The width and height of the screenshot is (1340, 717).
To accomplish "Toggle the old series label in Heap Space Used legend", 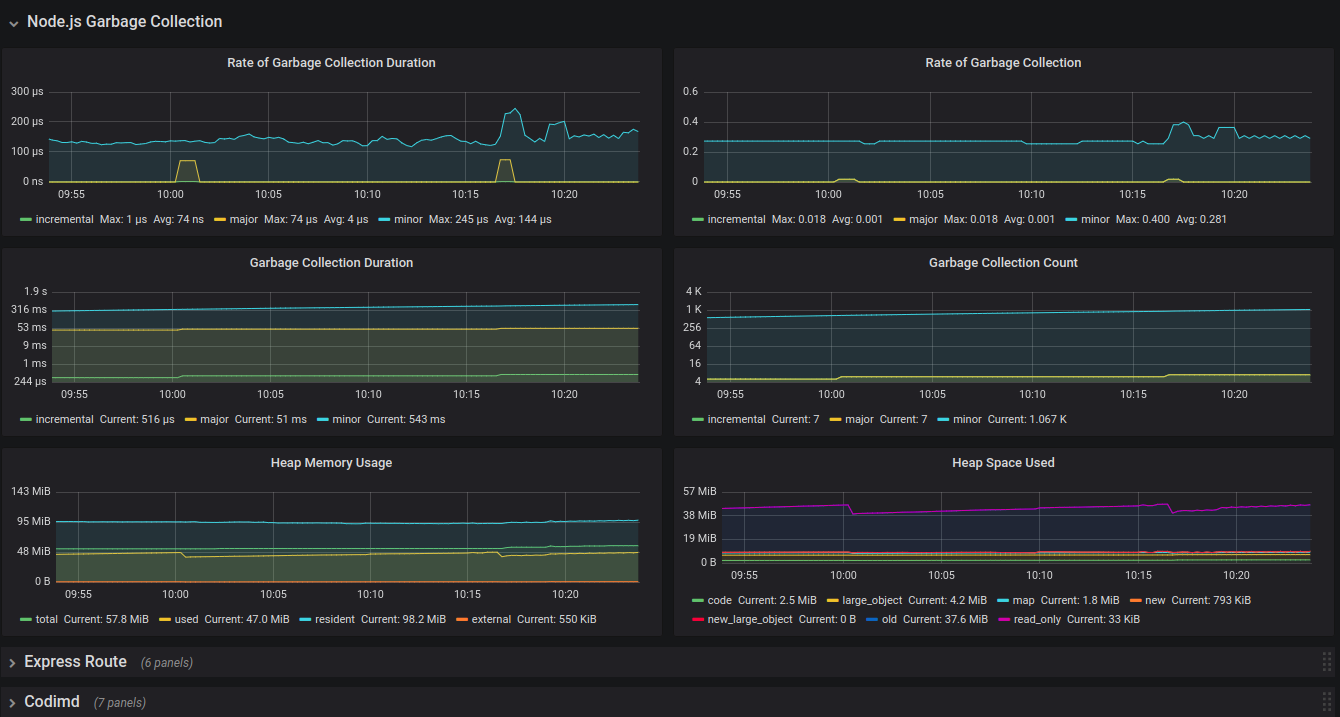I will [888, 619].
